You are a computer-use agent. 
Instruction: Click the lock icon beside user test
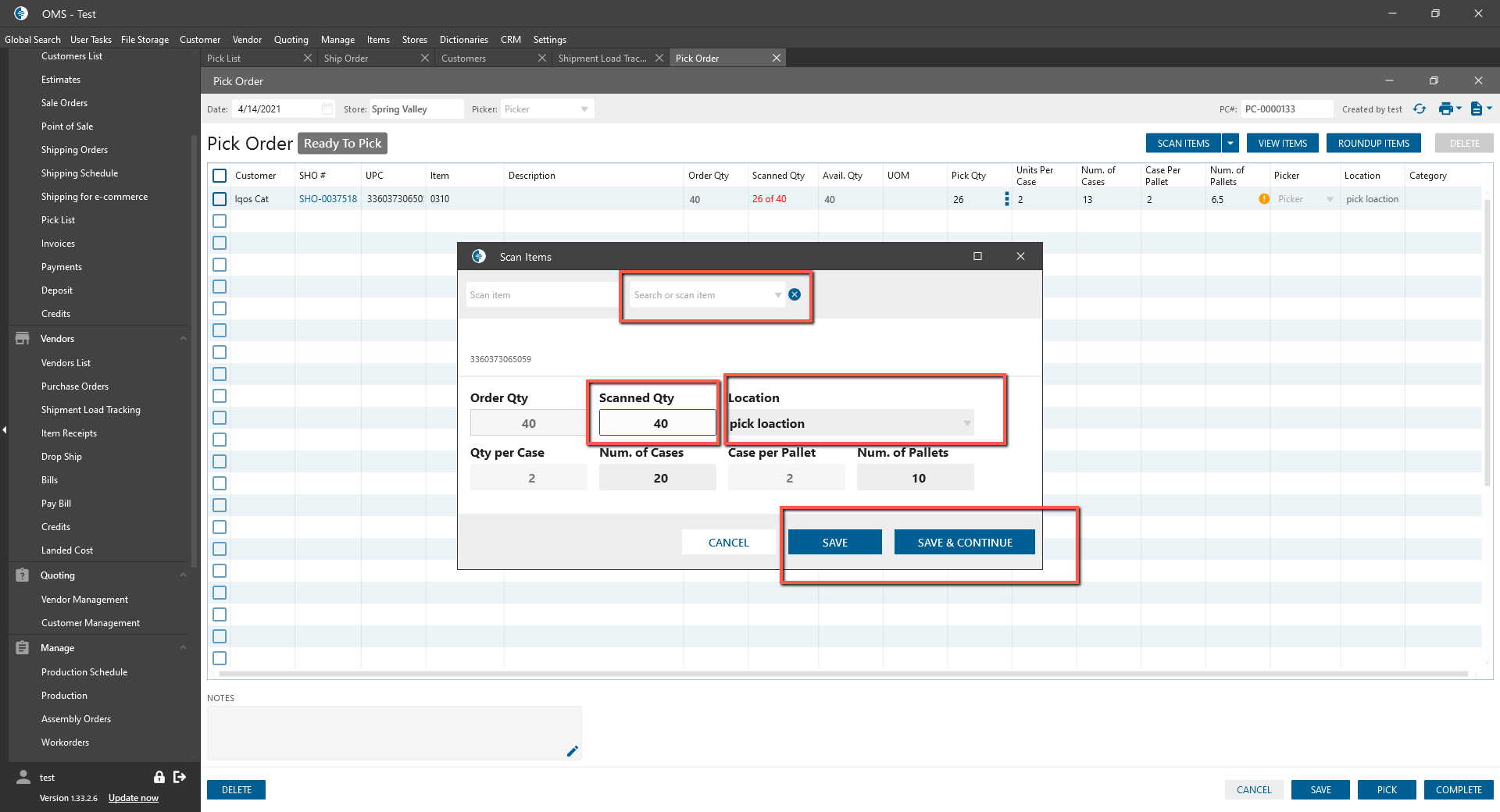click(x=159, y=777)
